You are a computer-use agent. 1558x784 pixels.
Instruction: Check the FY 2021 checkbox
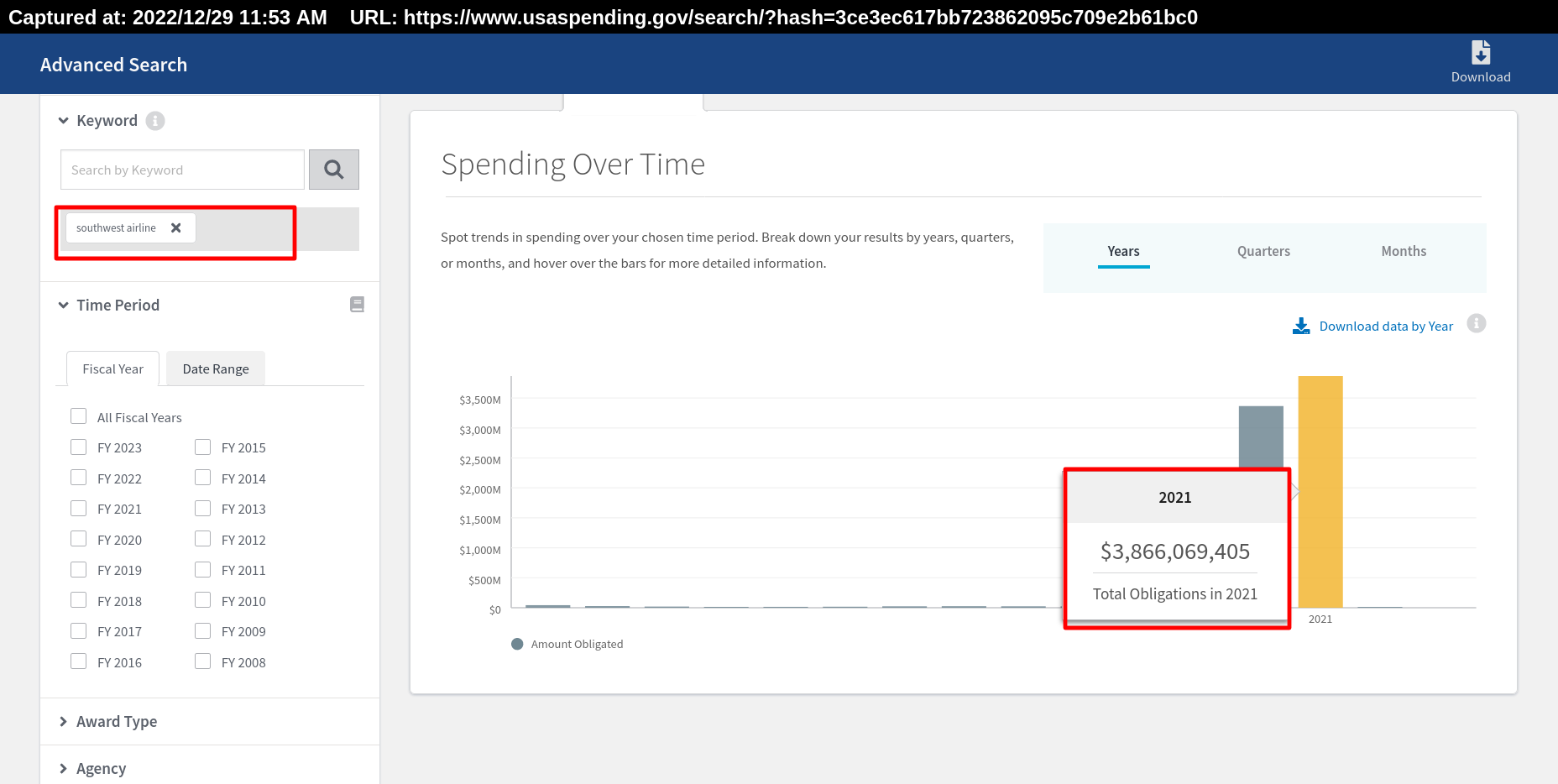pyautogui.click(x=79, y=508)
